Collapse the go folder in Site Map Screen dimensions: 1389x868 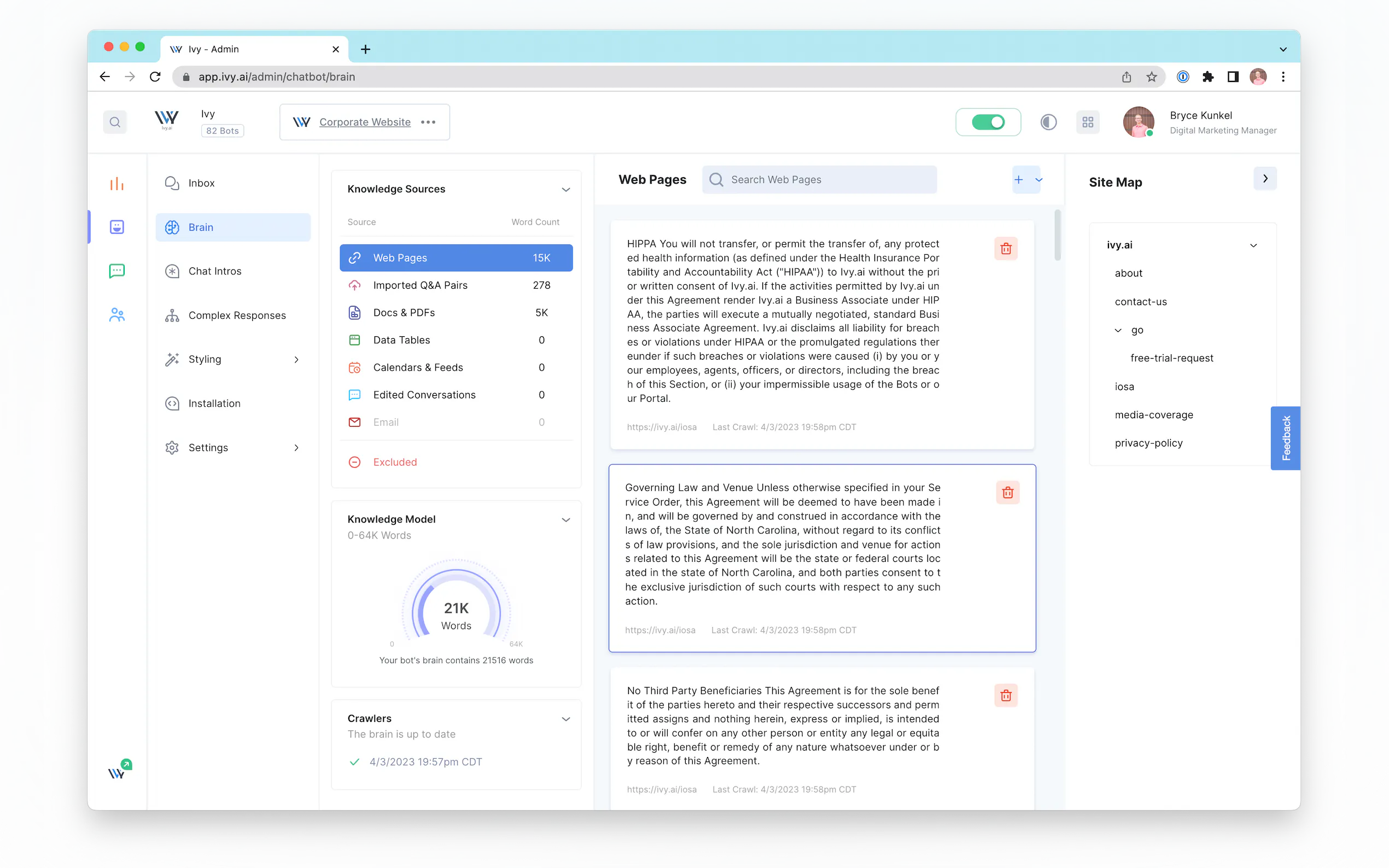(1118, 330)
